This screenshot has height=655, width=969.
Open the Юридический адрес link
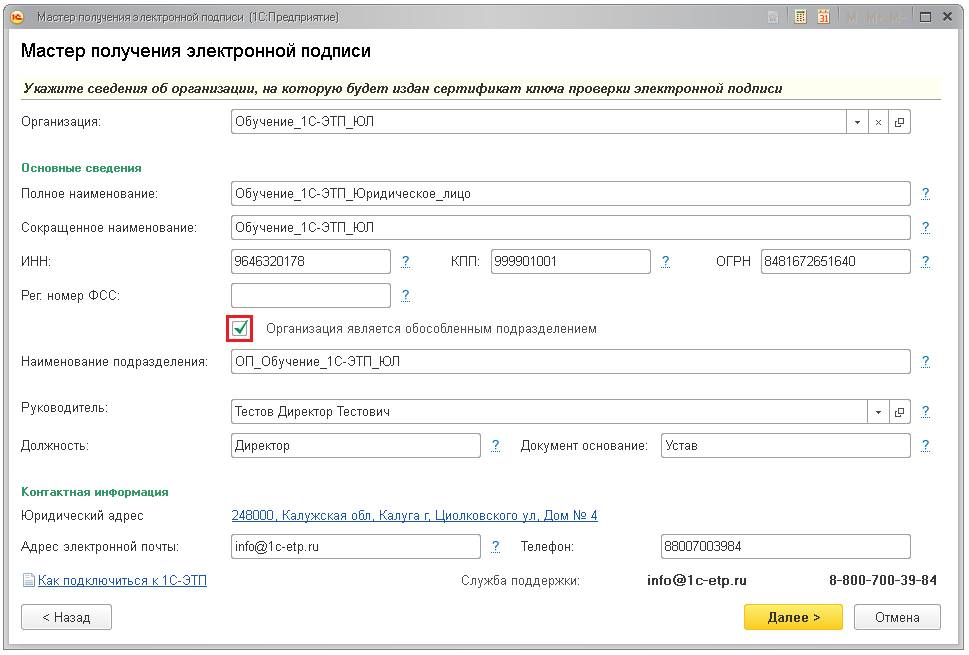[414, 516]
